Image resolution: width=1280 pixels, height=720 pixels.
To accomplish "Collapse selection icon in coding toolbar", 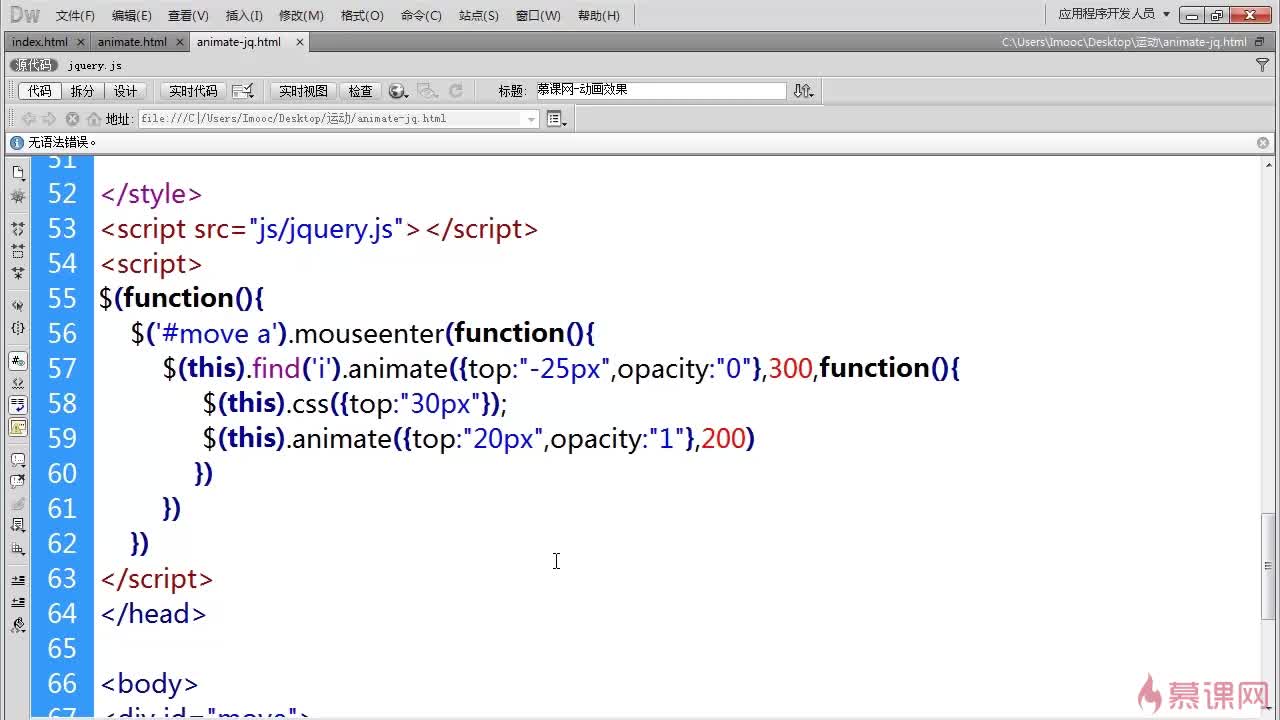I will (18, 250).
